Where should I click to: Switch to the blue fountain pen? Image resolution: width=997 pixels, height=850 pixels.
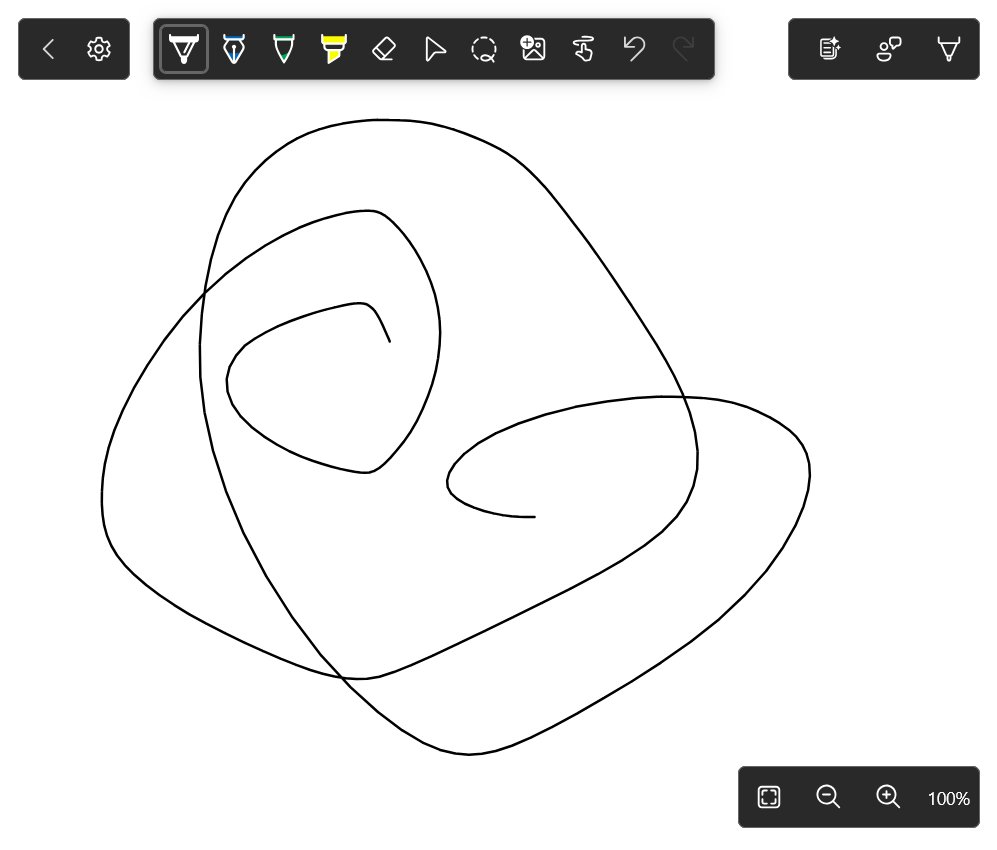tap(233, 48)
